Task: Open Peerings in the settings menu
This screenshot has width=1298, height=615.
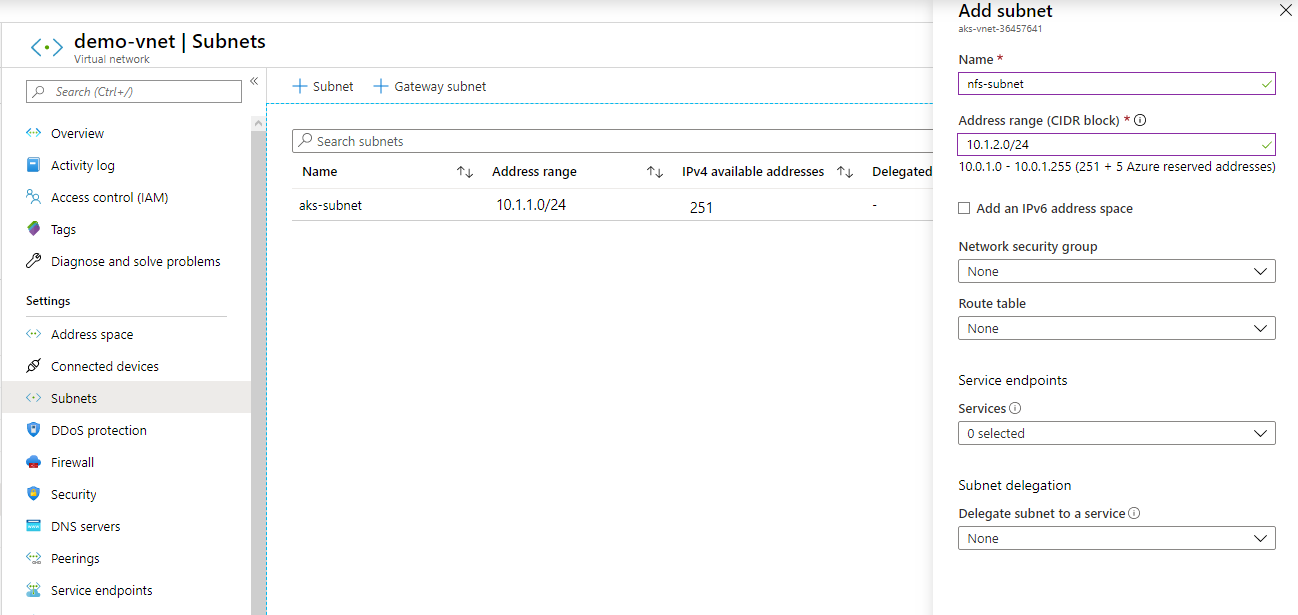Action: pyautogui.click(x=75, y=558)
